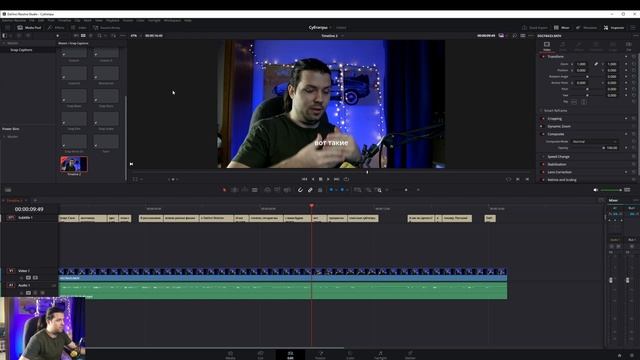Jump to last frame in viewer transport
The image size is (640, 360).
pos(337,179)
